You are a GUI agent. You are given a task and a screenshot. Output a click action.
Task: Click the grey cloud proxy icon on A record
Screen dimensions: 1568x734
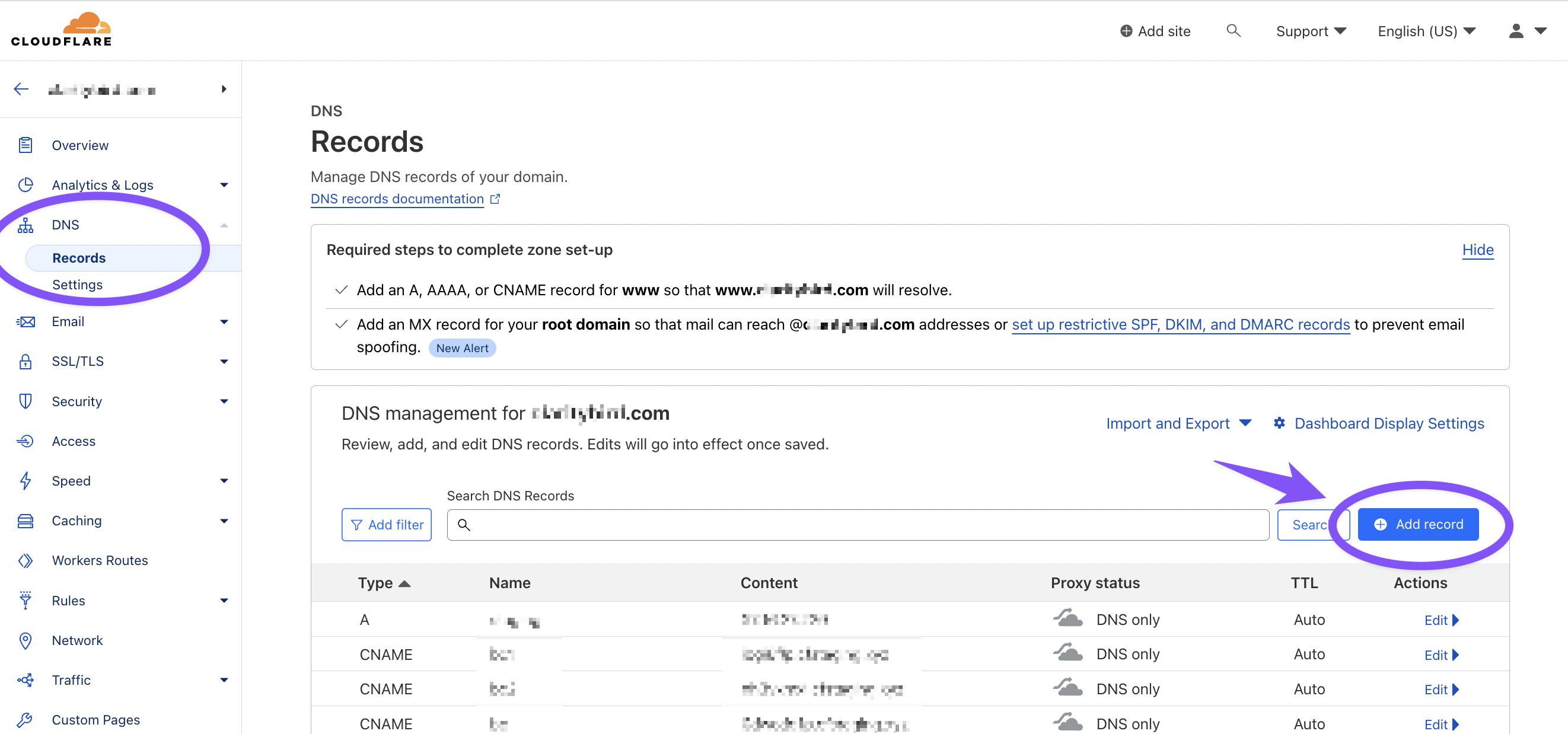click(x=1067, y=618)
